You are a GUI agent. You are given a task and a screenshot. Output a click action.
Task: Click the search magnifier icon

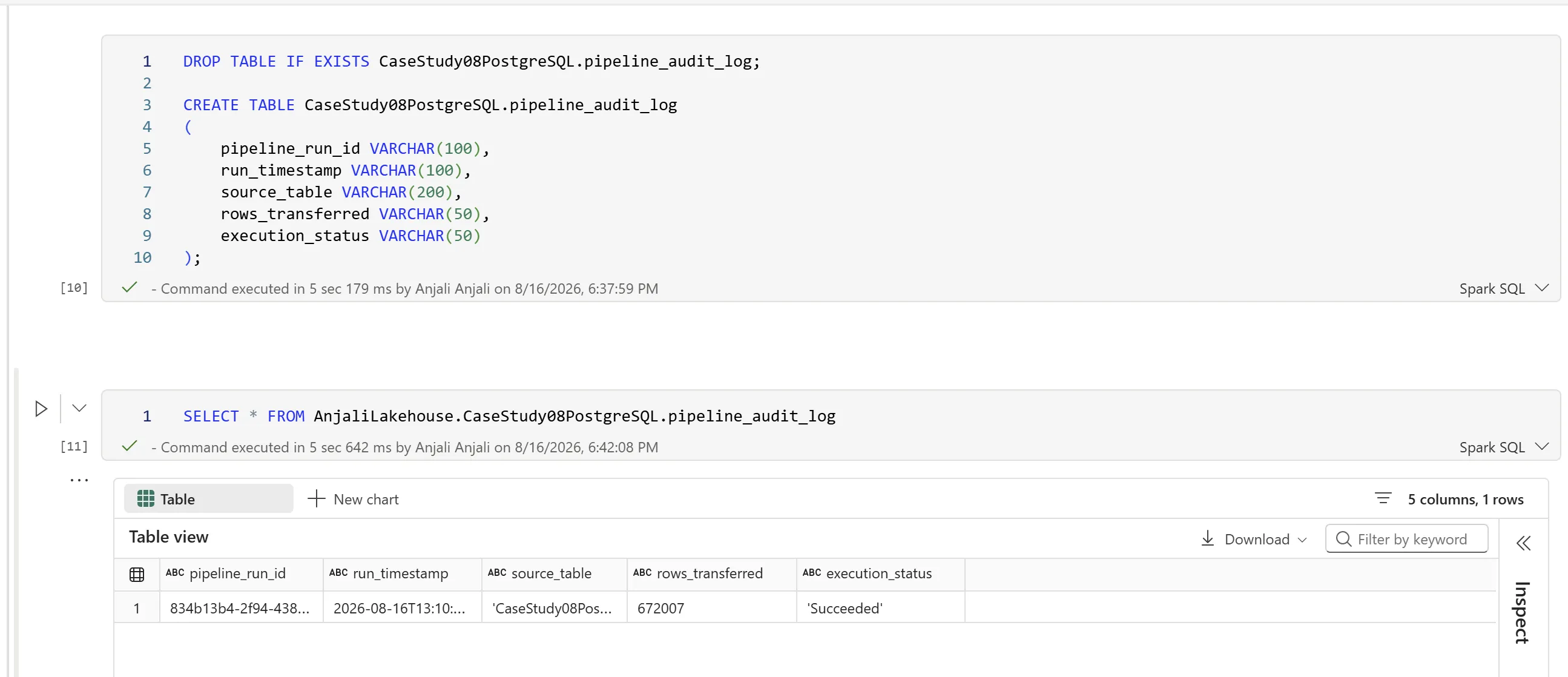tap(1343, 539)
